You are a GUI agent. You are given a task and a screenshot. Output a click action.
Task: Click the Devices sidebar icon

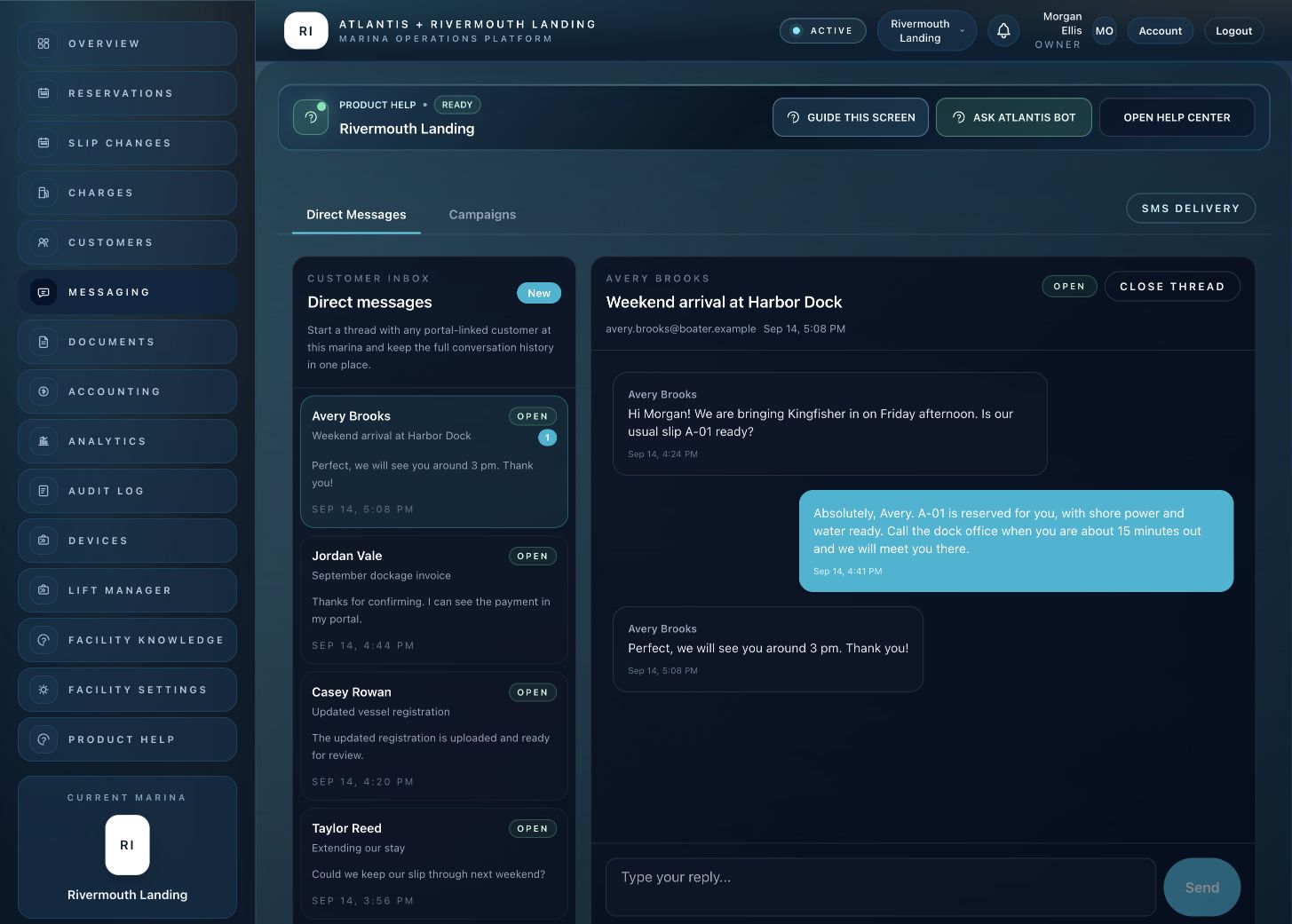coord(44,541)
